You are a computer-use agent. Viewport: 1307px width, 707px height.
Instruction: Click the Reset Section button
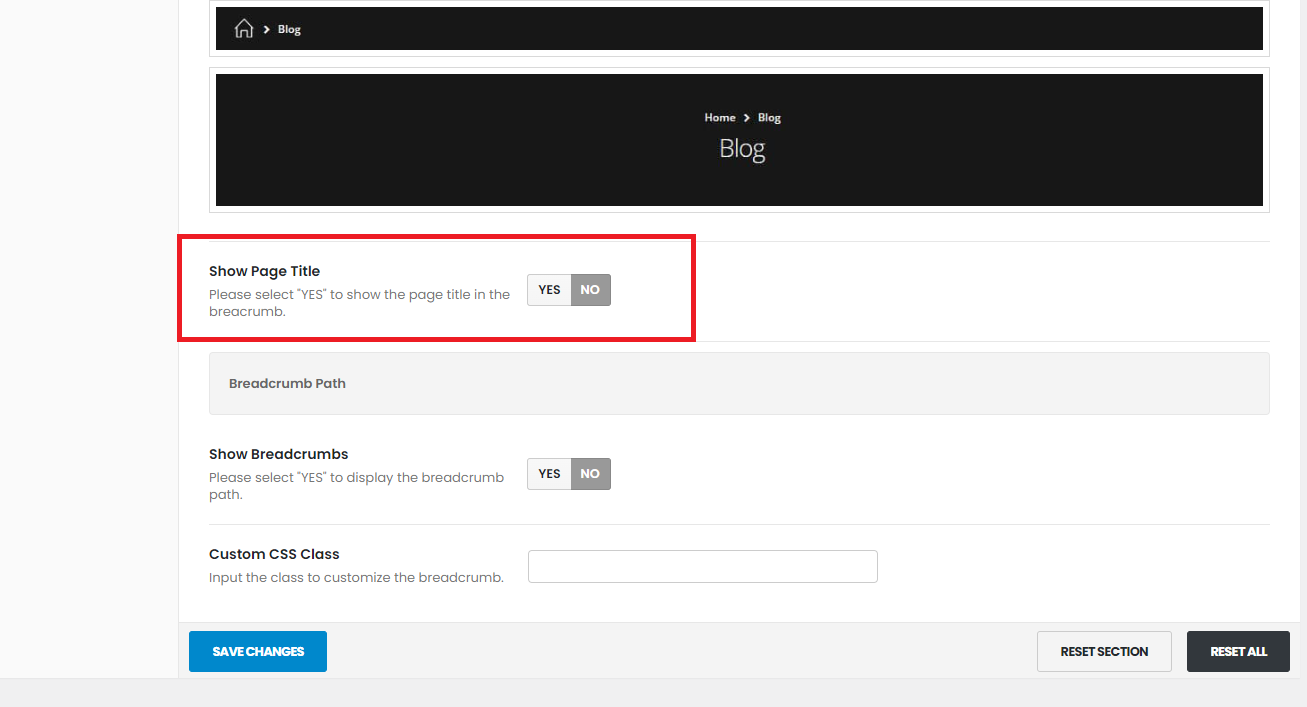[x=1104, y=652]
